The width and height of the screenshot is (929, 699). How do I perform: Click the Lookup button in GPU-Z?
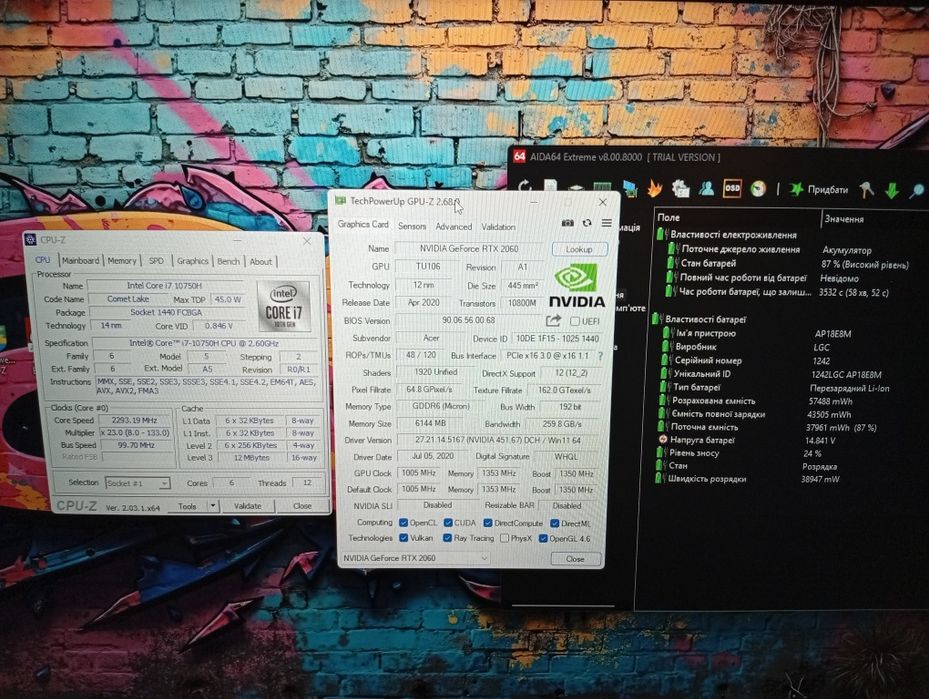pyautogui.click(x=579, y=249)
